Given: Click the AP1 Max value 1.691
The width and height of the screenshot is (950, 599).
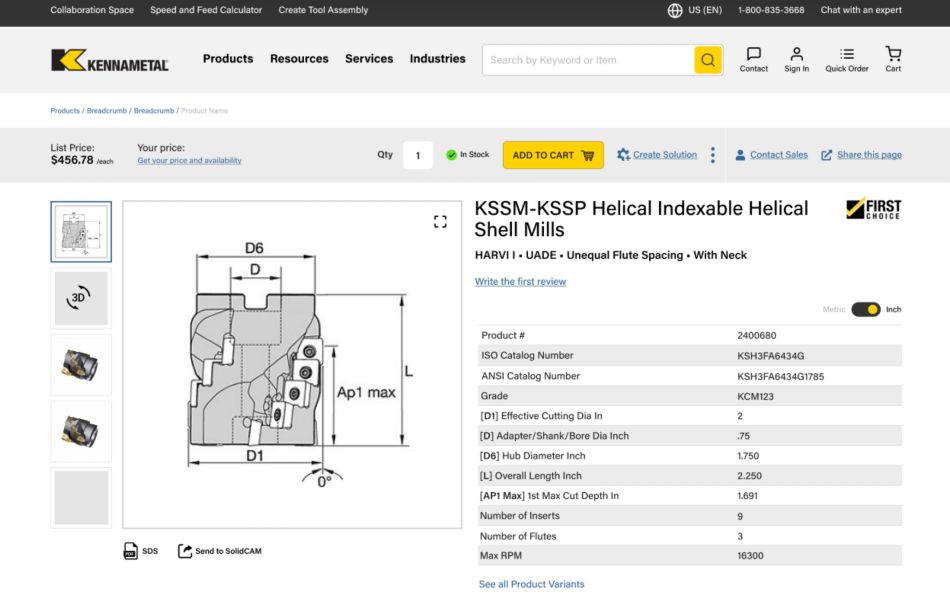Looking at the screenshot, I should pyautogui.click(x=747, y=496).
